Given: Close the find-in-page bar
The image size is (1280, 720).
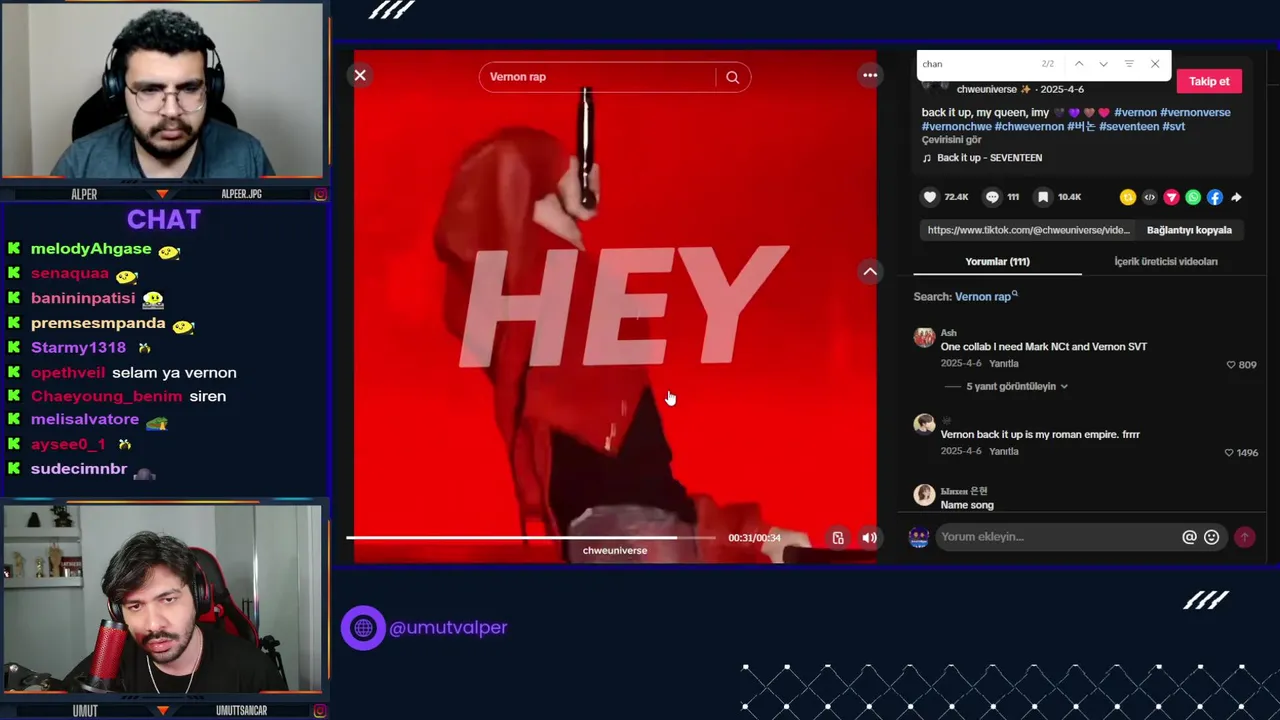Looking at the screenshot, I should [x=1155, y=64].
